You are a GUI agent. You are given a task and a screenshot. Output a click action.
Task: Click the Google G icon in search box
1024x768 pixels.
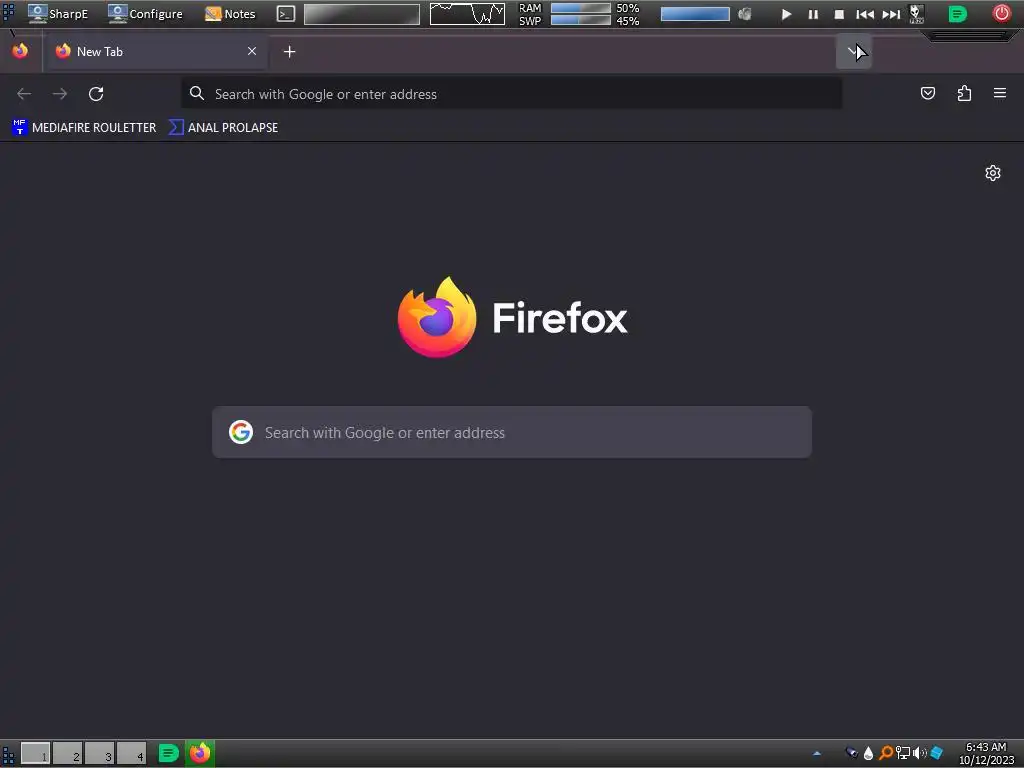point(241,432)
